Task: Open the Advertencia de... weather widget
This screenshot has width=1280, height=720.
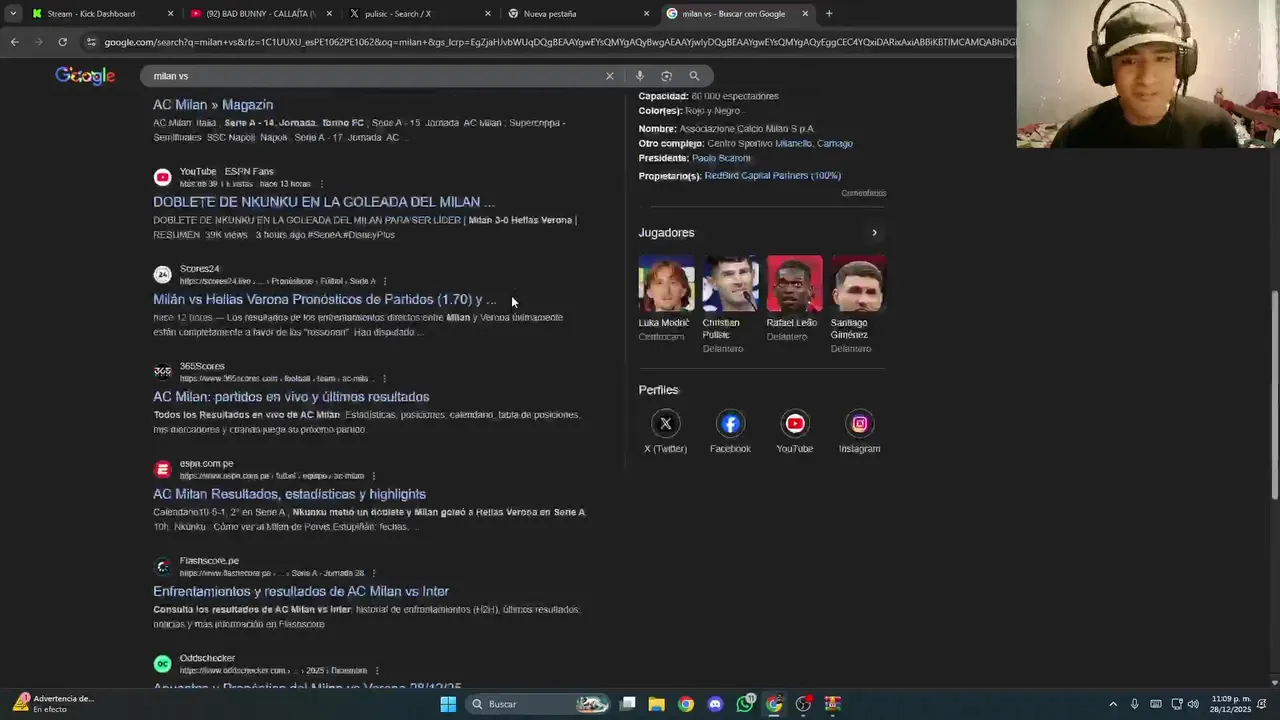Action: (52, 704)
